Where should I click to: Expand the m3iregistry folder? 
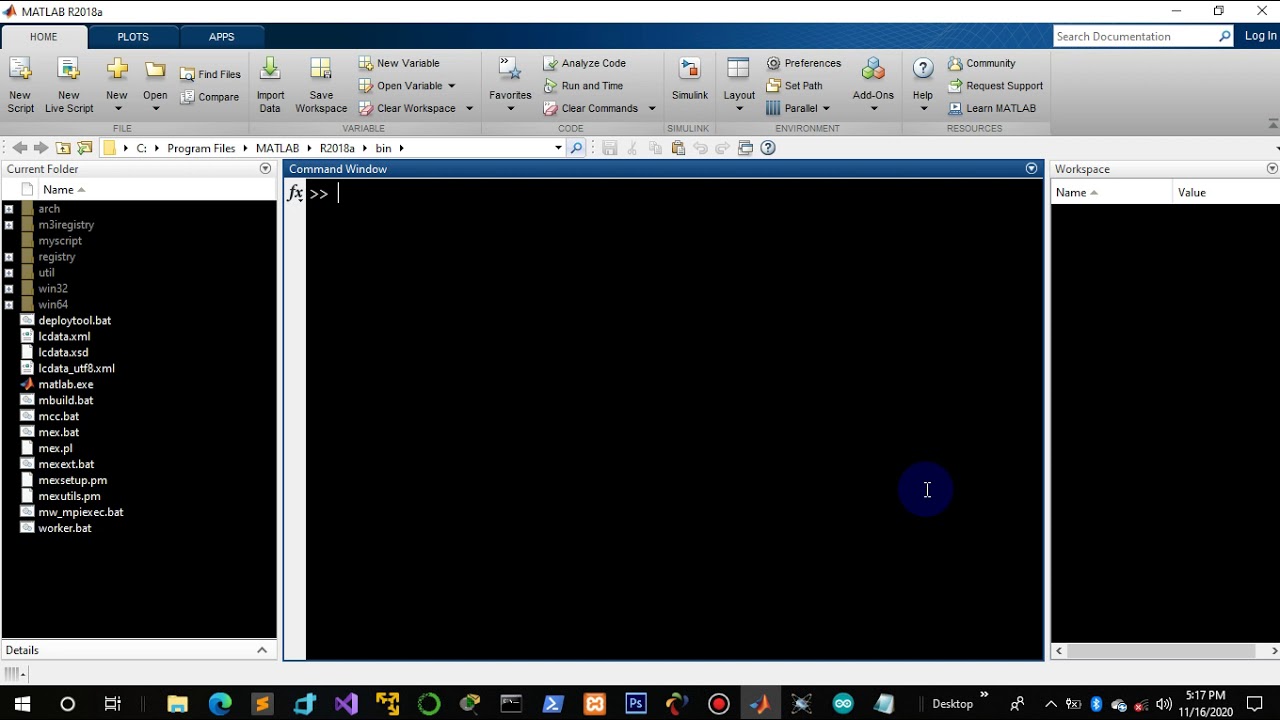pyautogui.click(x=9, y=225)
